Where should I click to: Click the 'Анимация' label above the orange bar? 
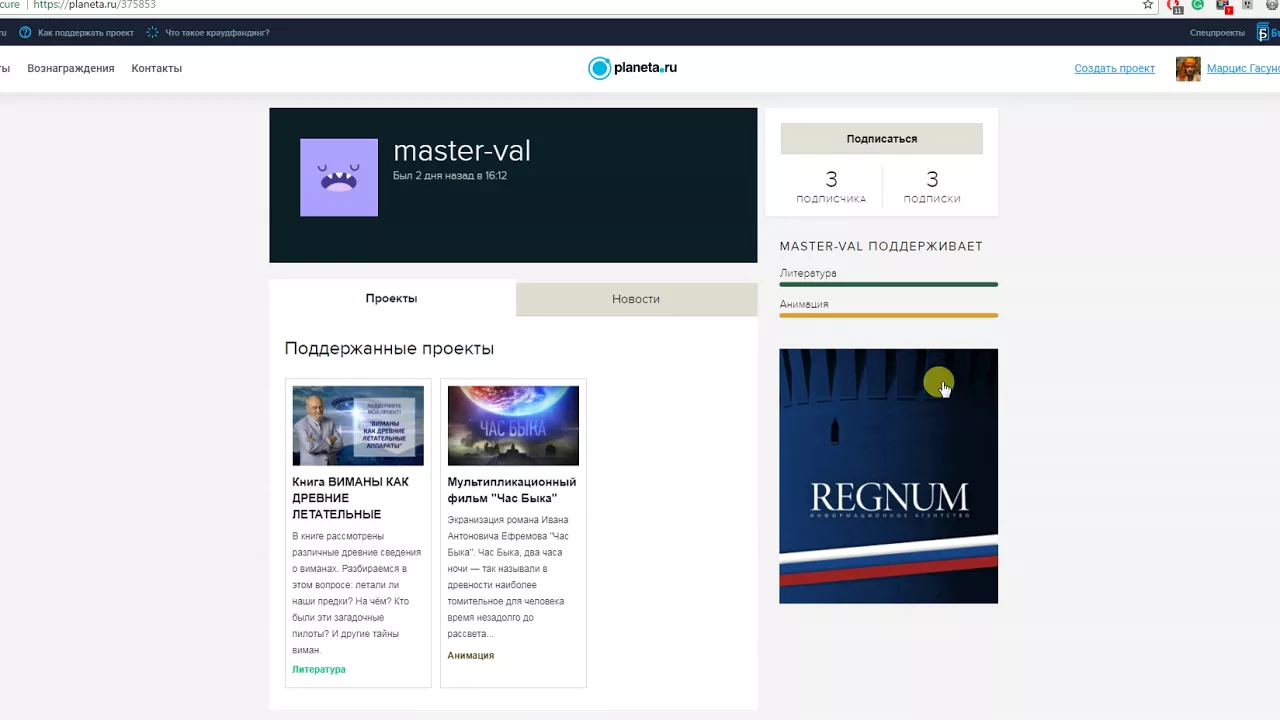(804, 304)
